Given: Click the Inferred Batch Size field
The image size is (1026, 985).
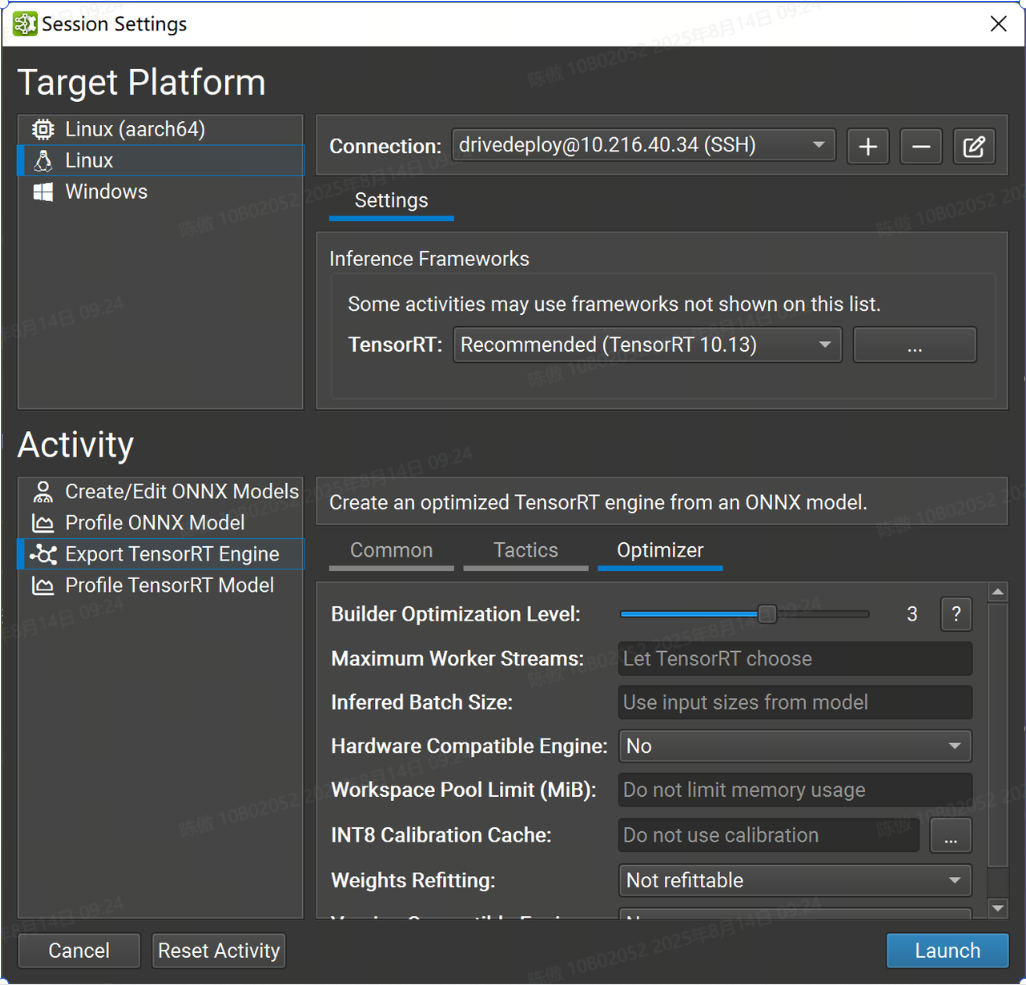Looking at the screenshot, I should tap(795, 702).
